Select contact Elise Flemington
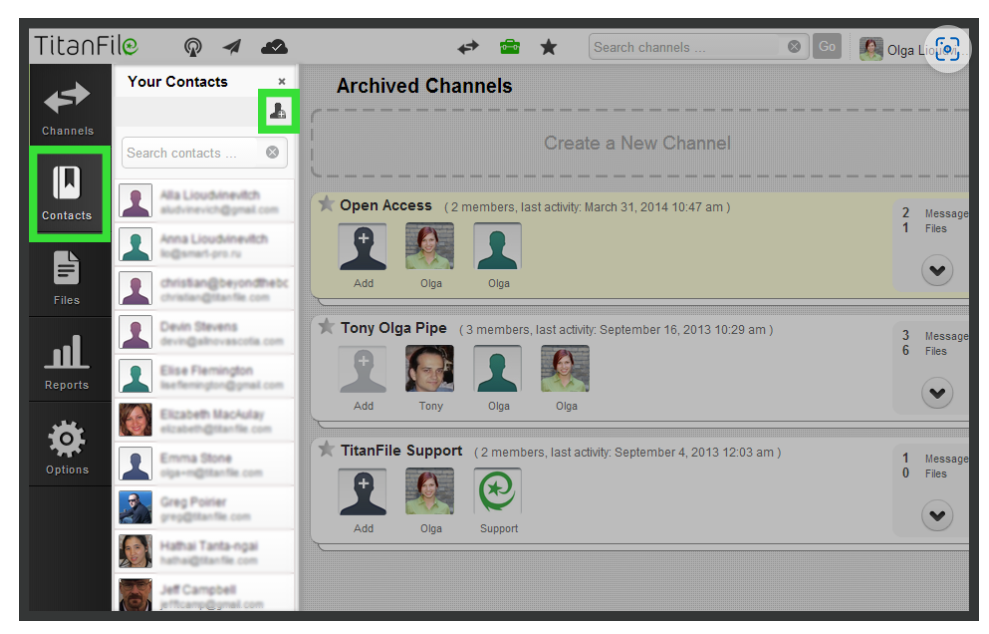This screenshot has width=989, height=634. click(x=204, y=377)
